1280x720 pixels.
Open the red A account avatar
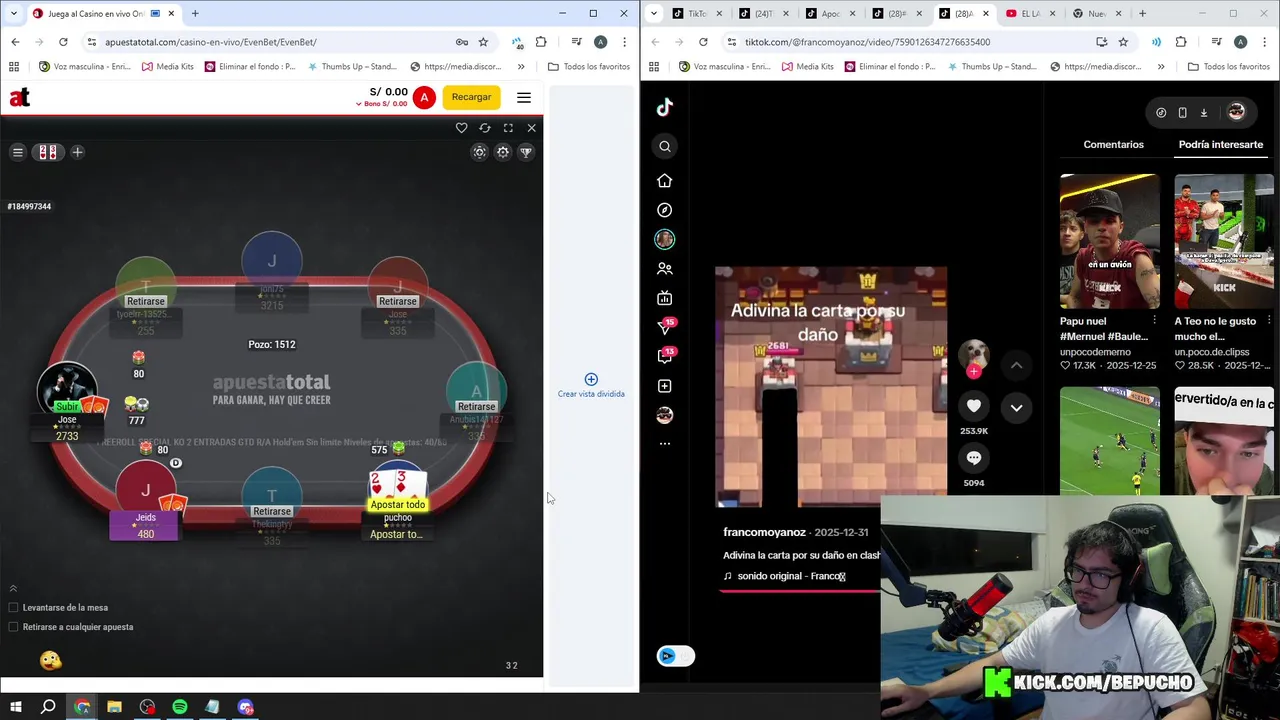(x=424, y=97)
